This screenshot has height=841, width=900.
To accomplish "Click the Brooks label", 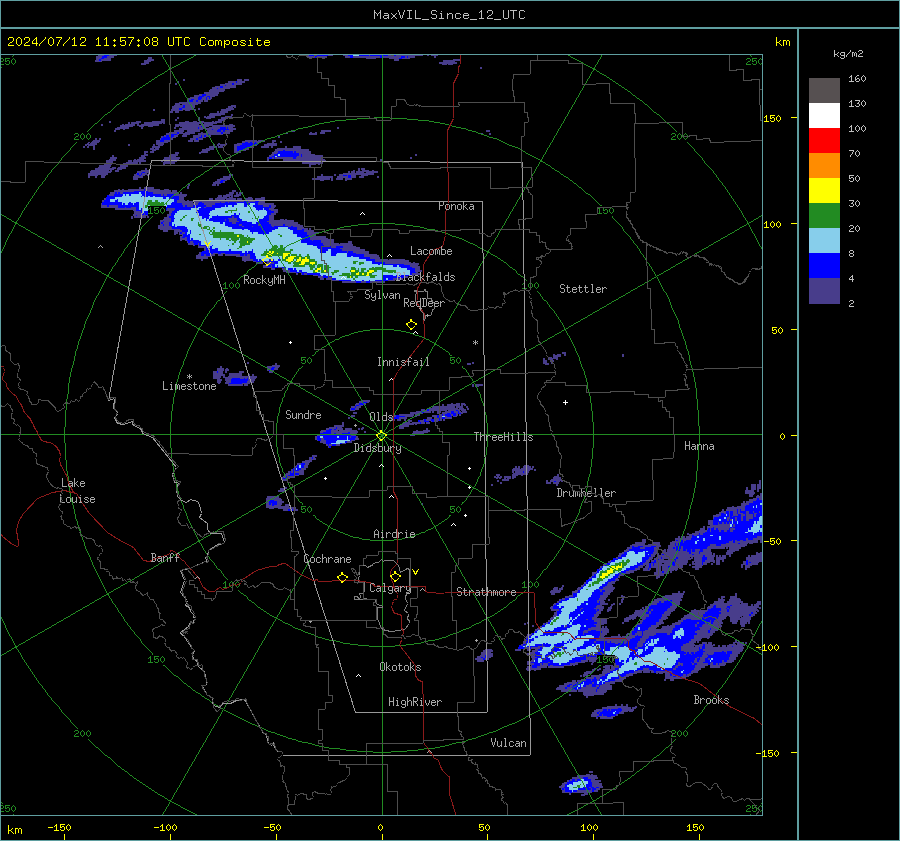I will tap(711, 700).
